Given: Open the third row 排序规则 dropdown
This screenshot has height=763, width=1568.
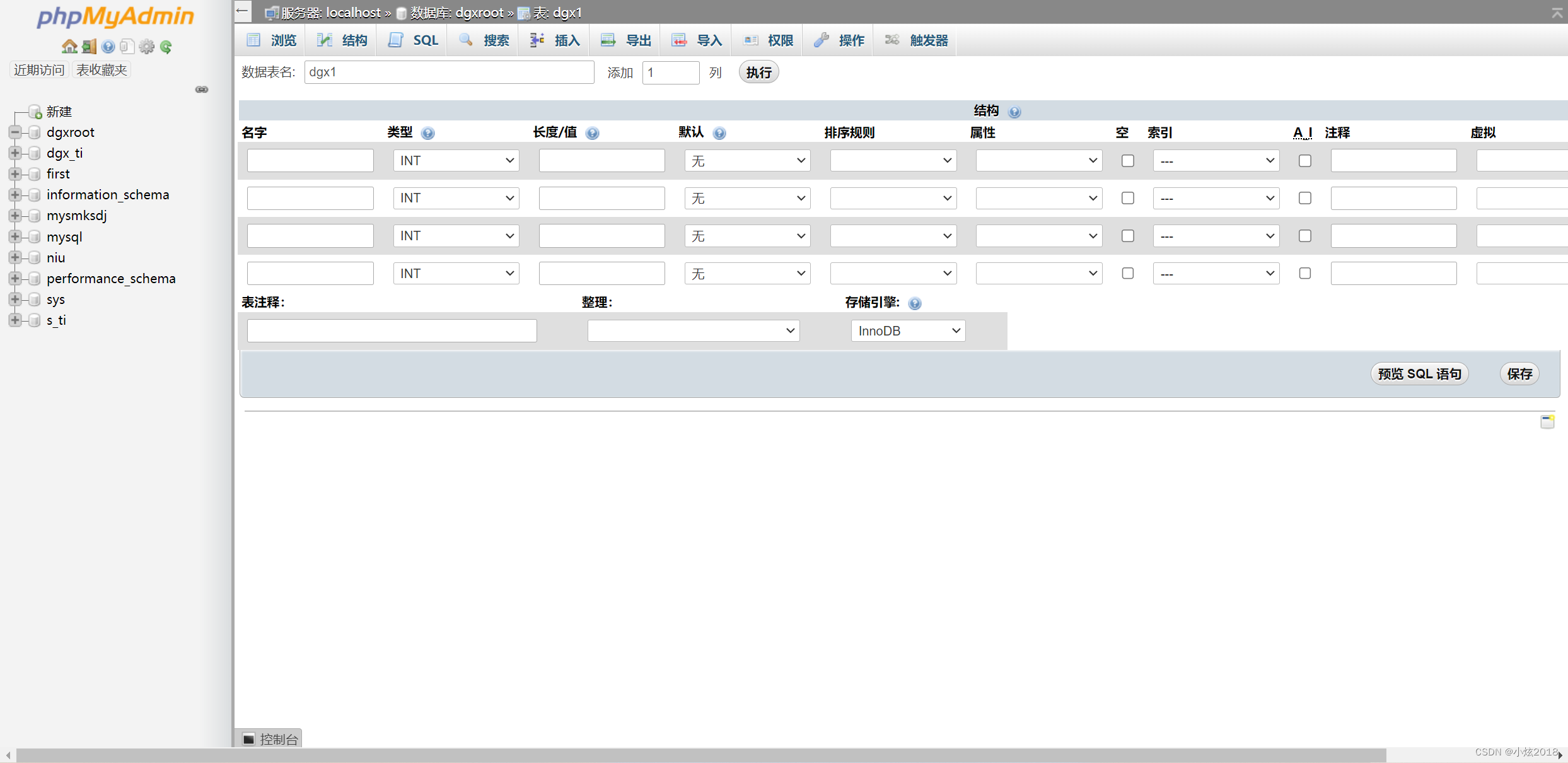Looking at the screenshot, I should 893,236.
